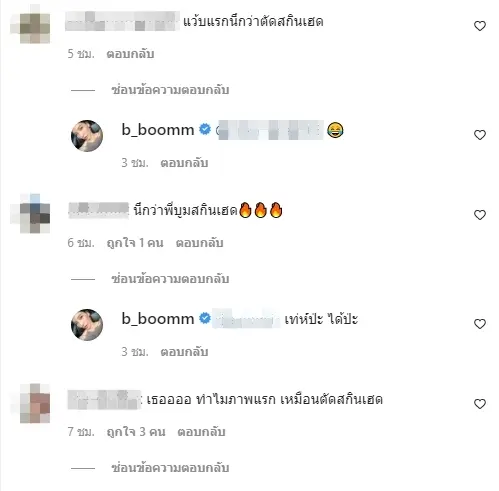Like b_boomm's reply with laughing emoji

coord(480,135)
